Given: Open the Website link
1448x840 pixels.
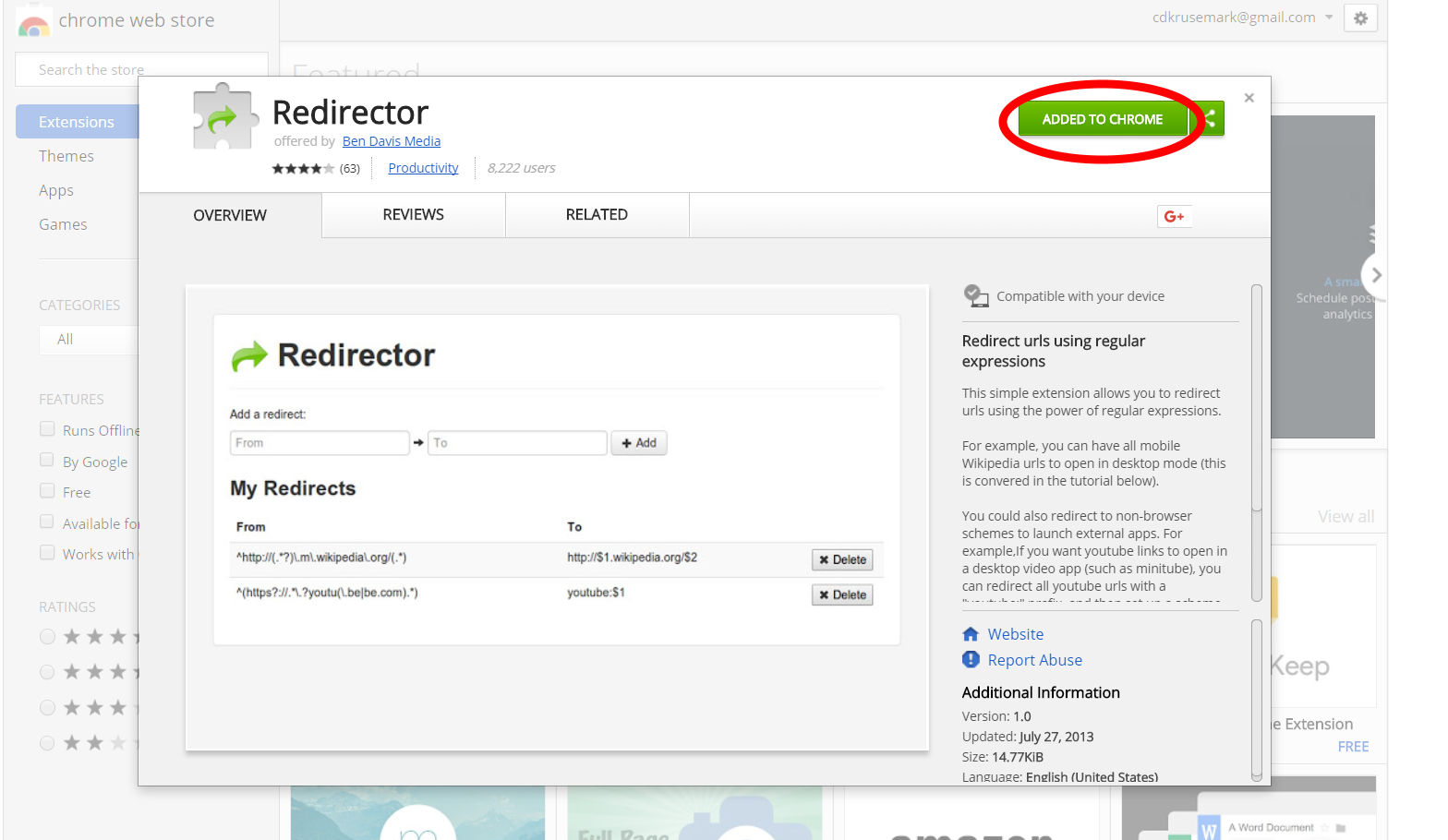Looking at the screenshot, I should [1016, 634].
